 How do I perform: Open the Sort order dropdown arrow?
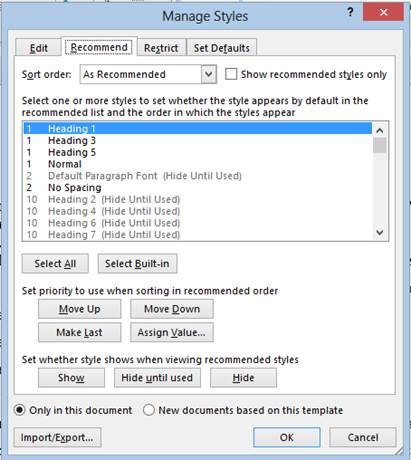[x=209, y=74]
